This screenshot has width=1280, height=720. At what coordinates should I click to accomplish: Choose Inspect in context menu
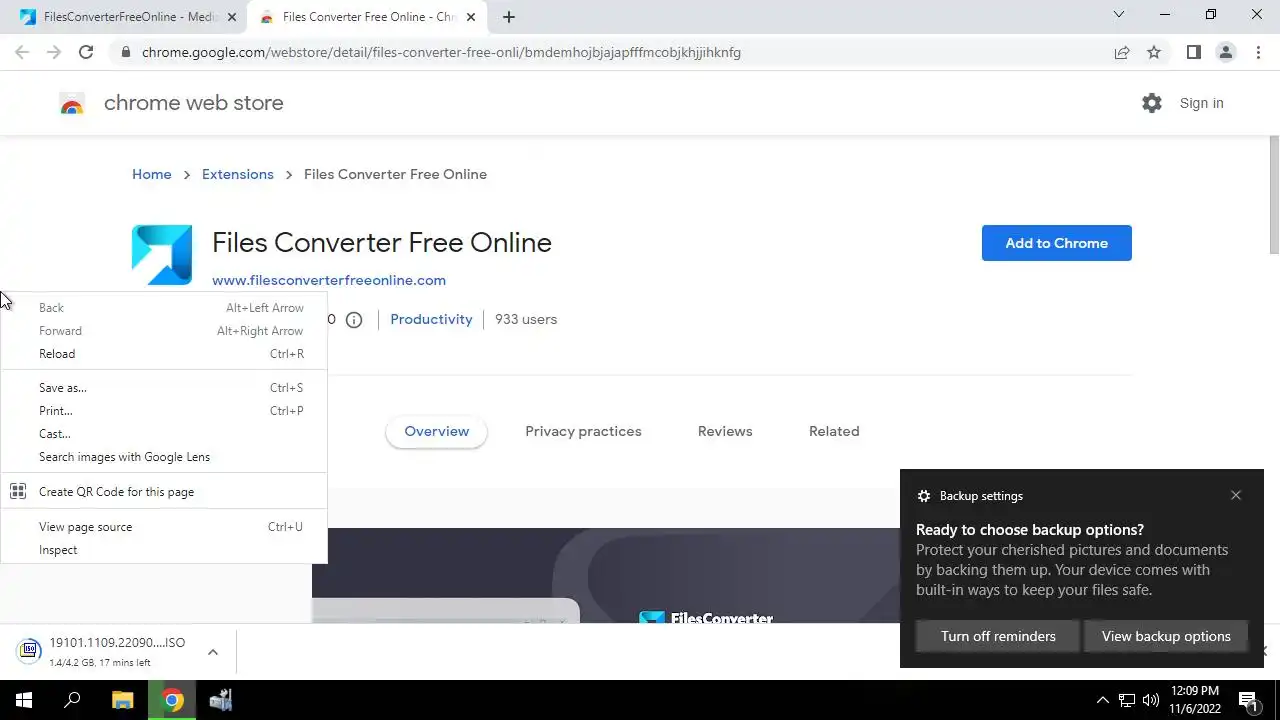tap(164, 550)
